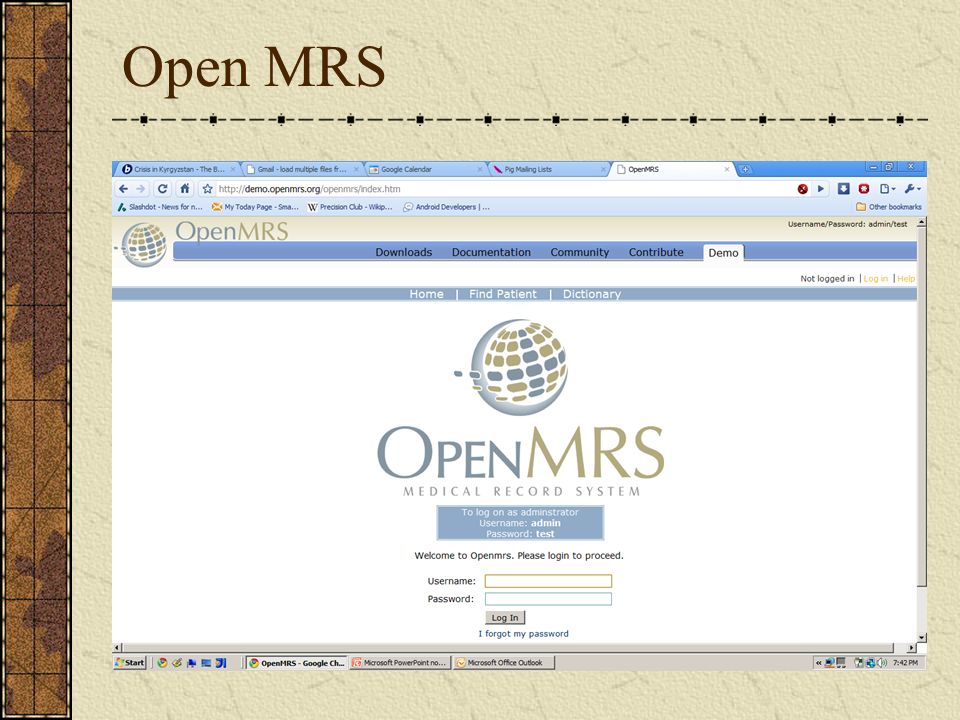This screenshot has width=960, height=720.
Task: Open the wrench settings menu
Action: pyautogui.click(x=912, y=189)
